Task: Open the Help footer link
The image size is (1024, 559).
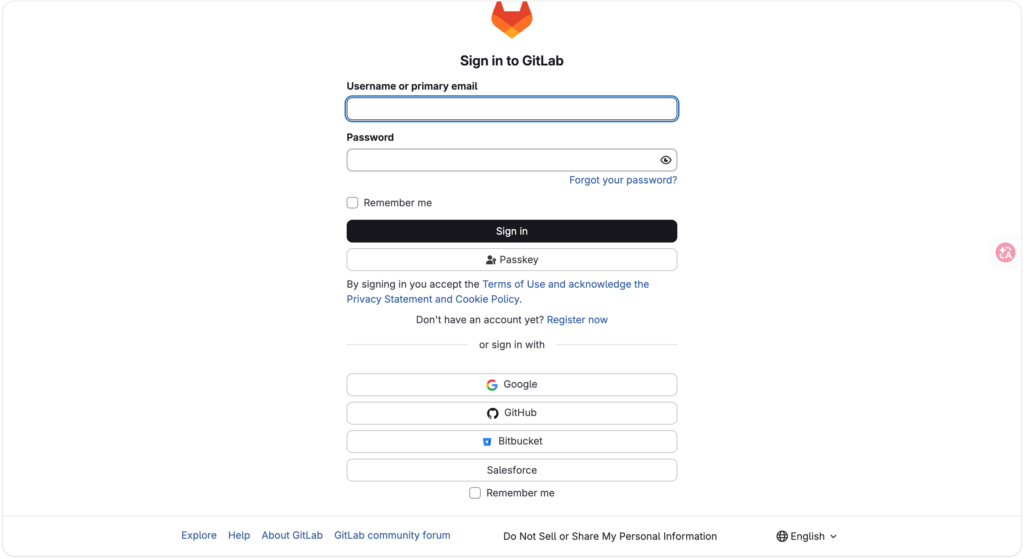Action: pyautogui.click(x=239, y=535)
